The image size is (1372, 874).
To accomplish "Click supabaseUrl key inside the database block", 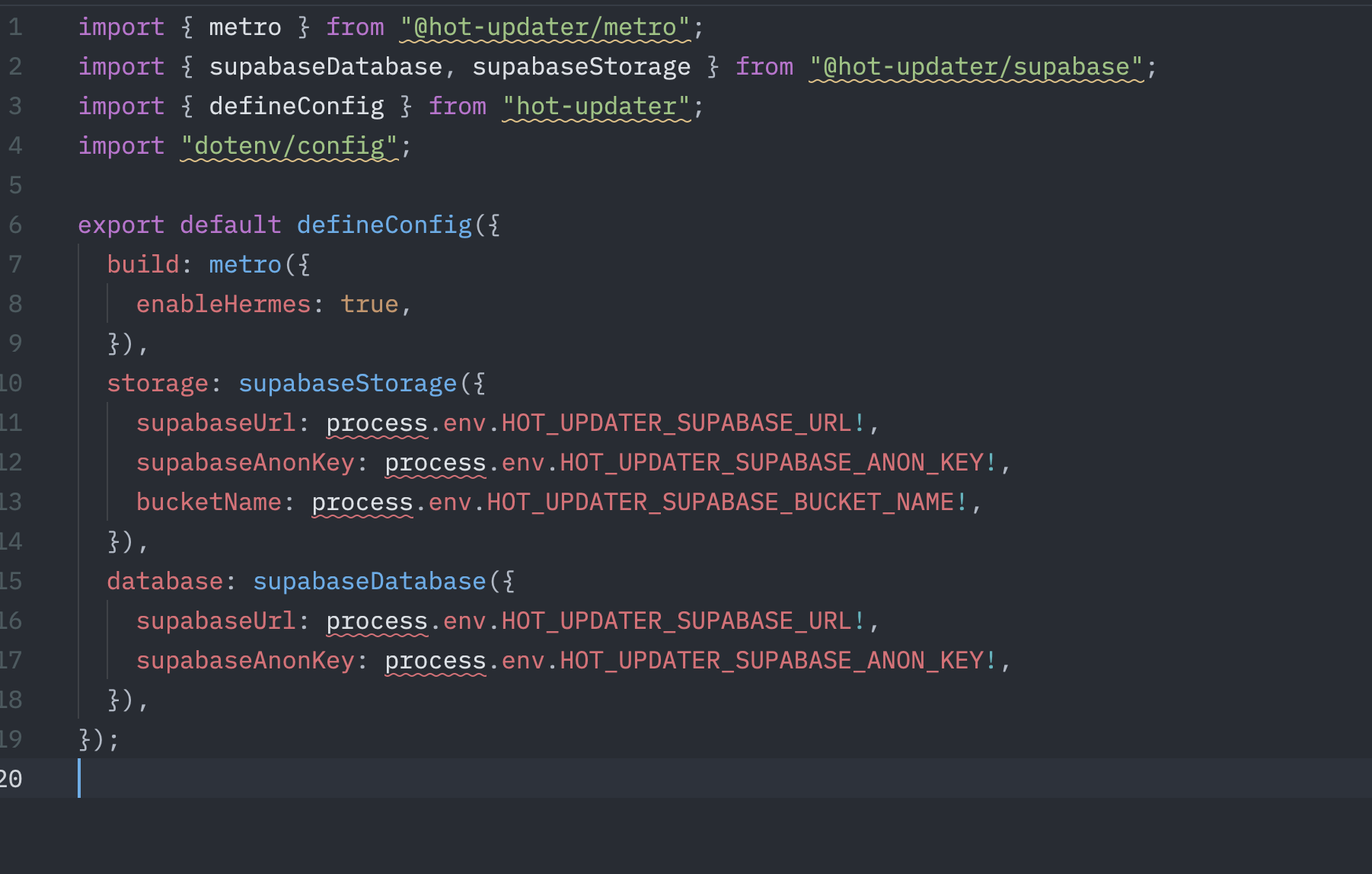I will [x=215, y=621].
